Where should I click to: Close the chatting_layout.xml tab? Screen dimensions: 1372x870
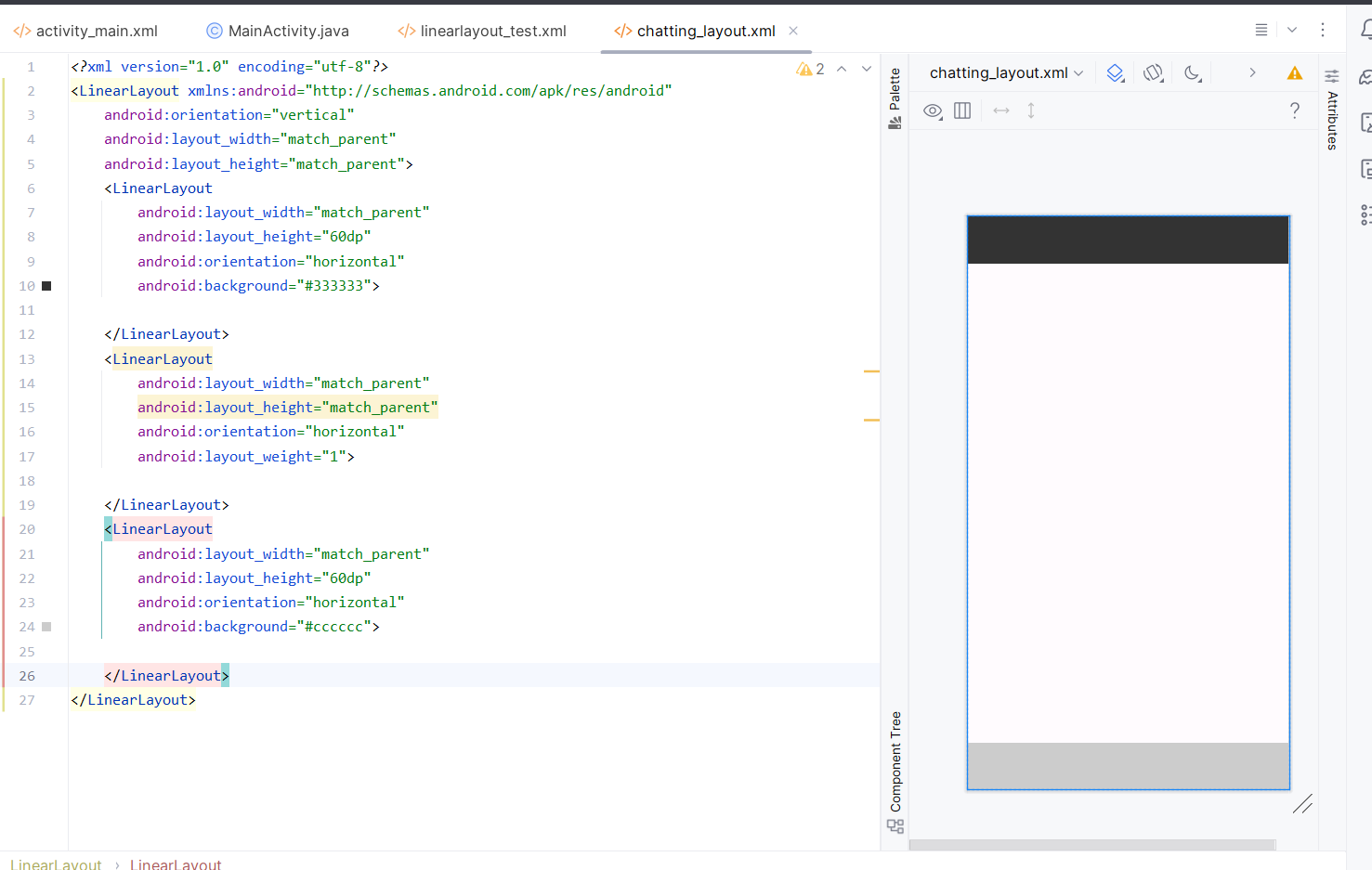click(793, 31)
